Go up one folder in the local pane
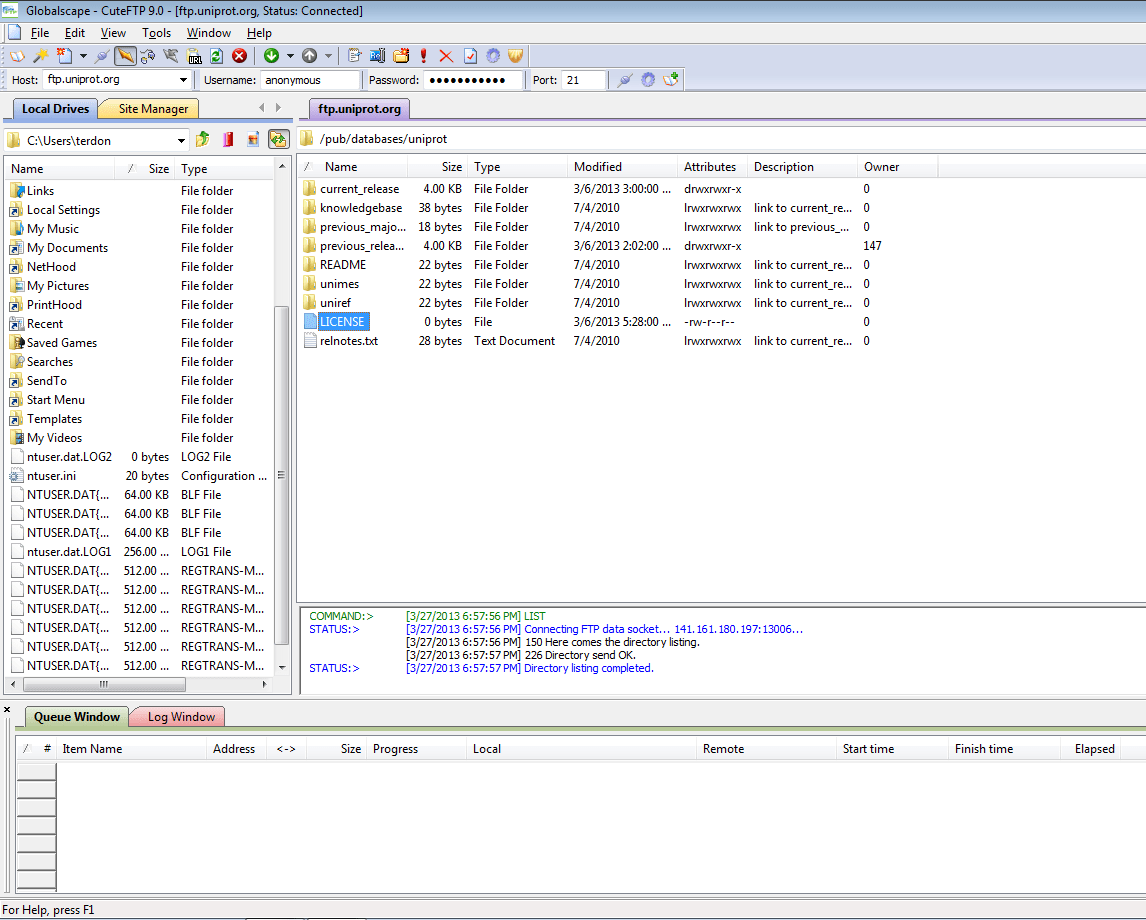1146x920 pixels. [x=202, y=139]
